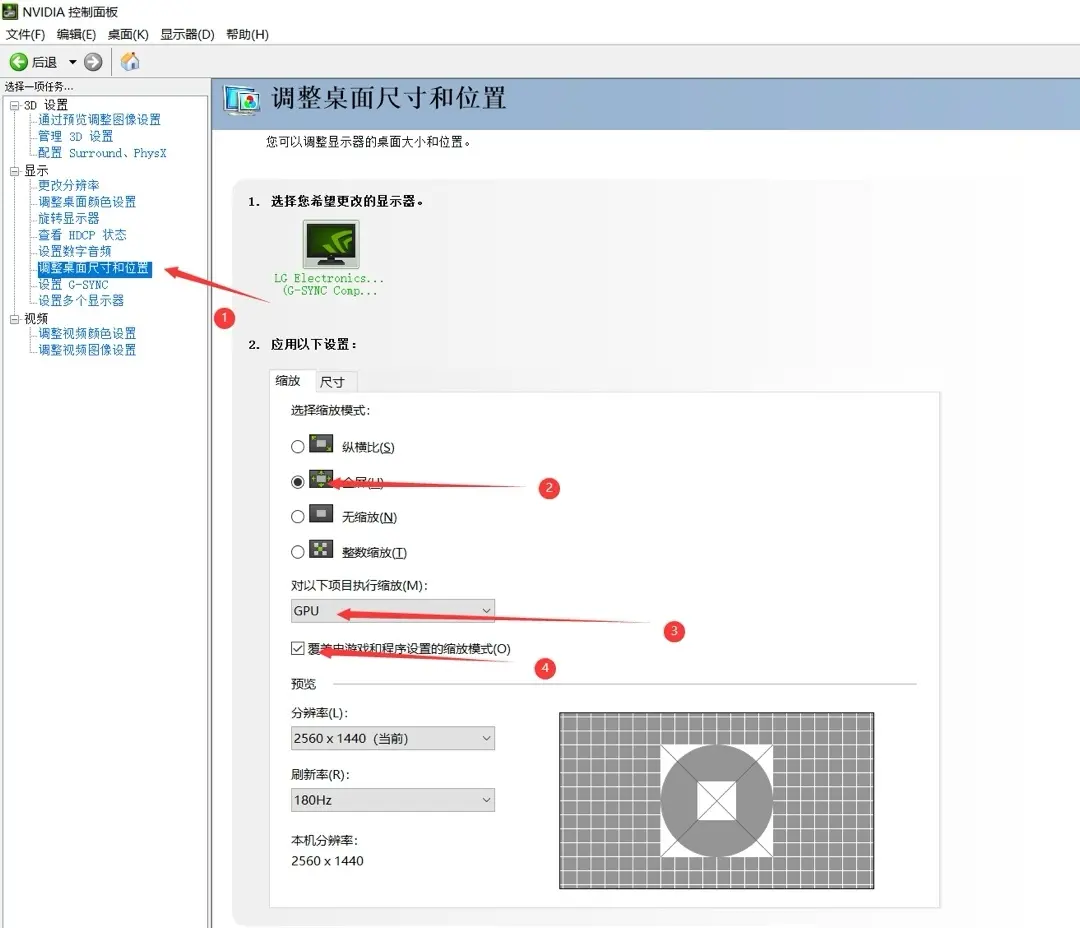The height and width of the screenshot is (928, 1080).
Task: Click the green Back arrow icon
Action: (x=19, y=62)
